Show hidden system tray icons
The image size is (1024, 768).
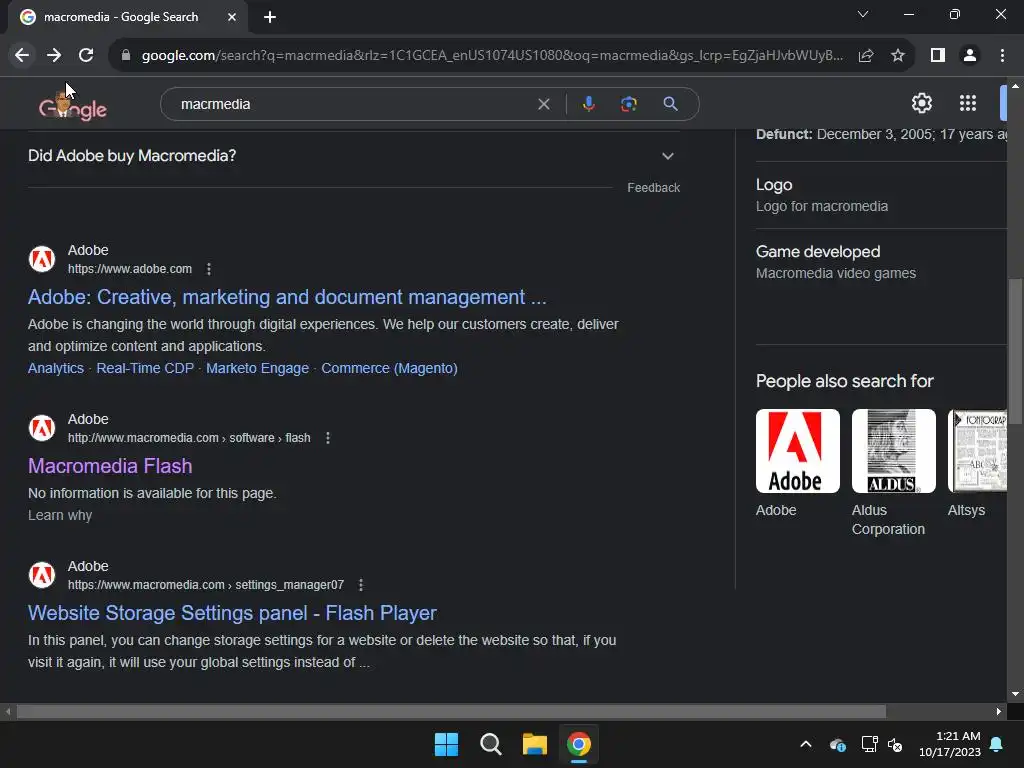coord(806,744)
